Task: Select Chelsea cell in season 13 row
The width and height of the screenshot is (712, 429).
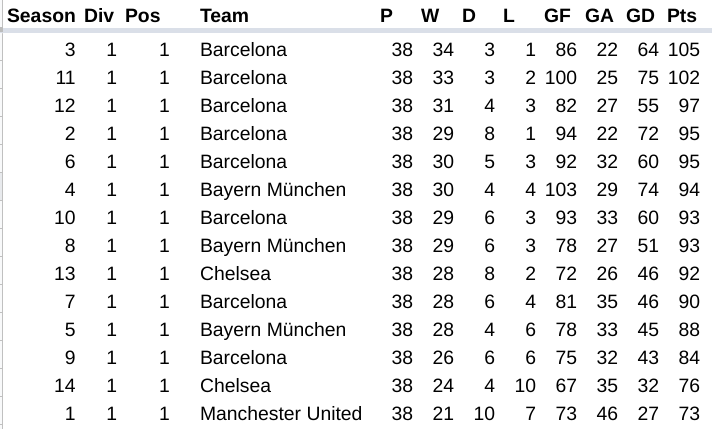Action: pyautogui.click(x=235, y=274)
